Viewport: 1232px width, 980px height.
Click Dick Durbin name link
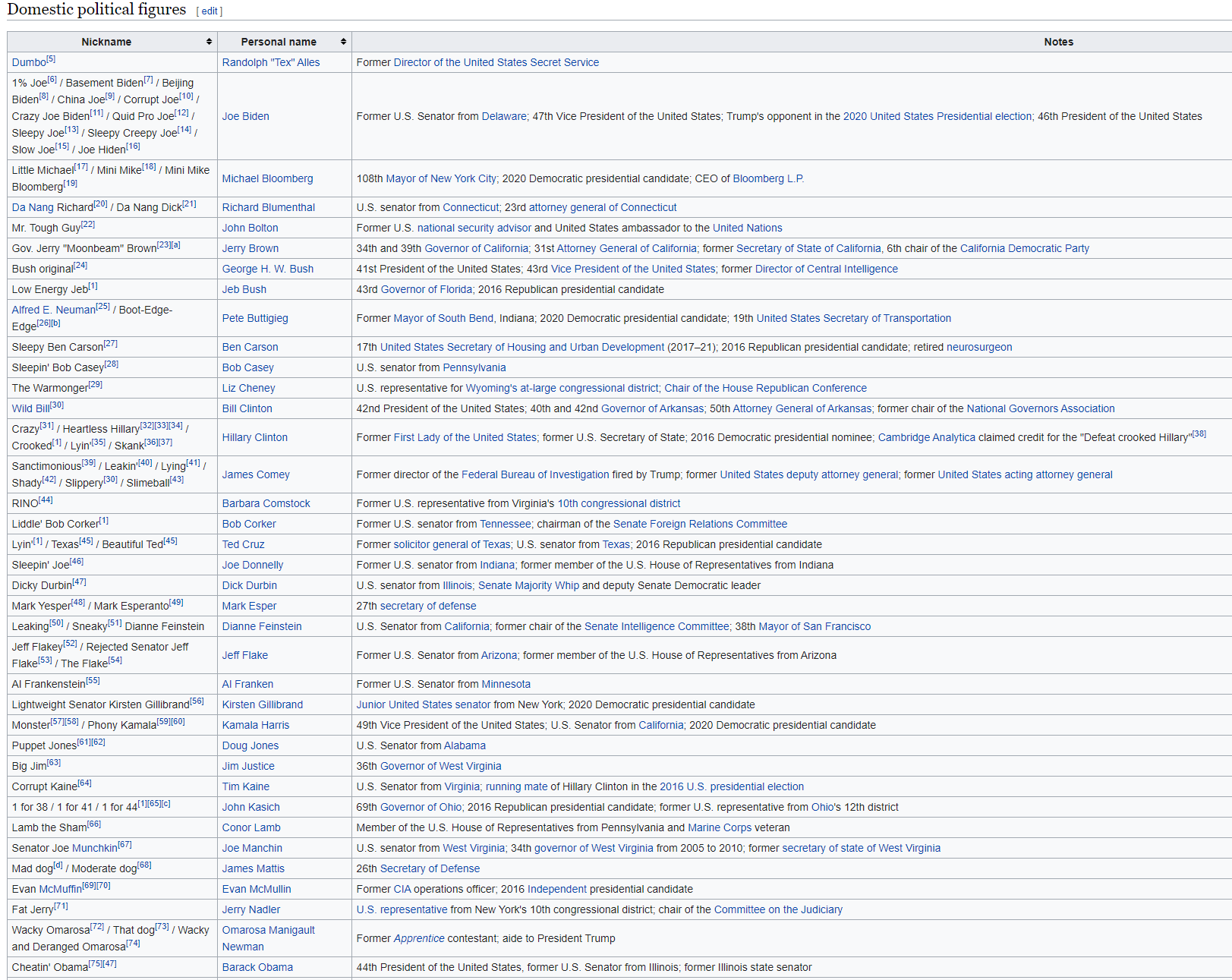point(250,585)
